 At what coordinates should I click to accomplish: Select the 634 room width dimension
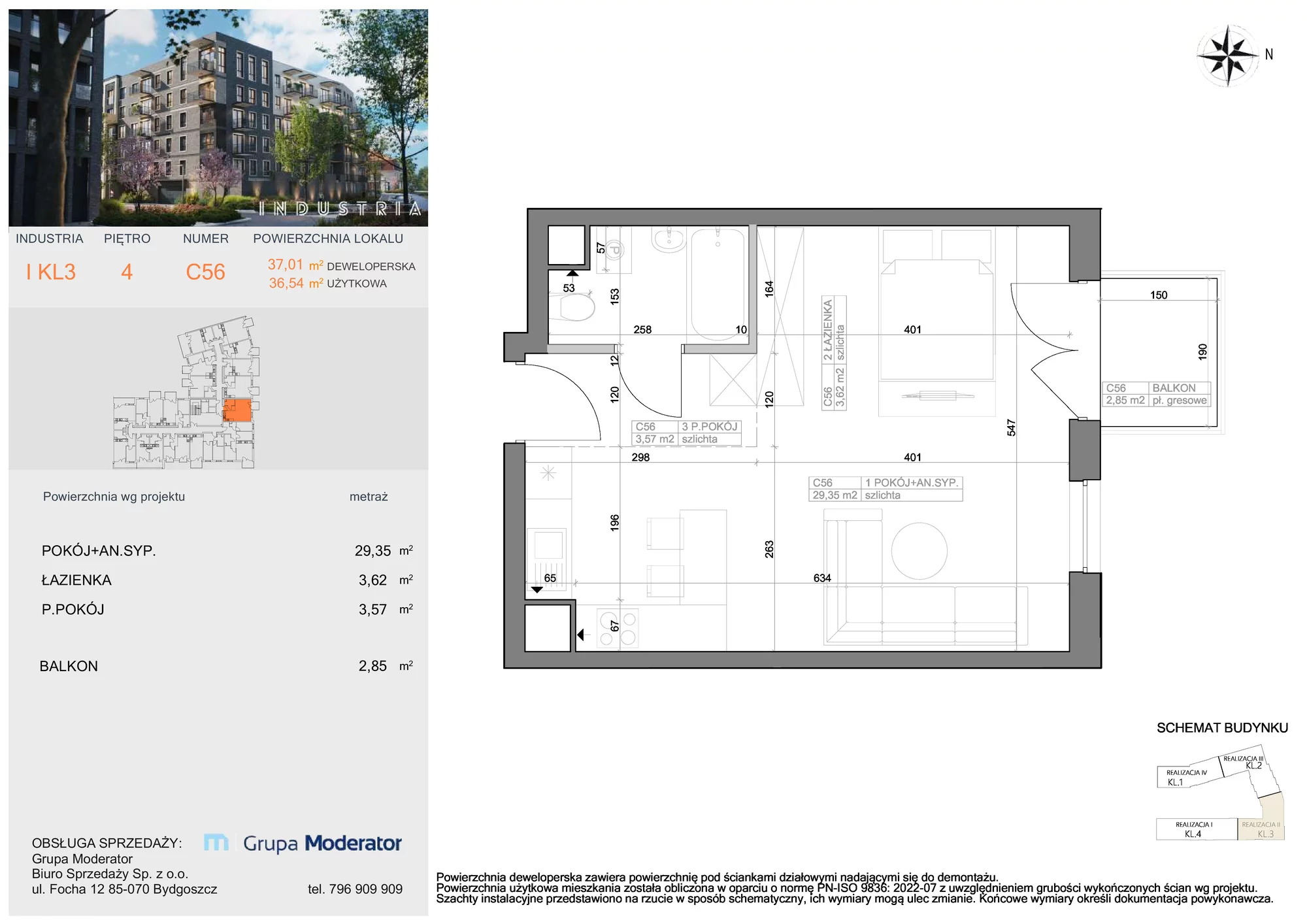(x=822, y=578)
